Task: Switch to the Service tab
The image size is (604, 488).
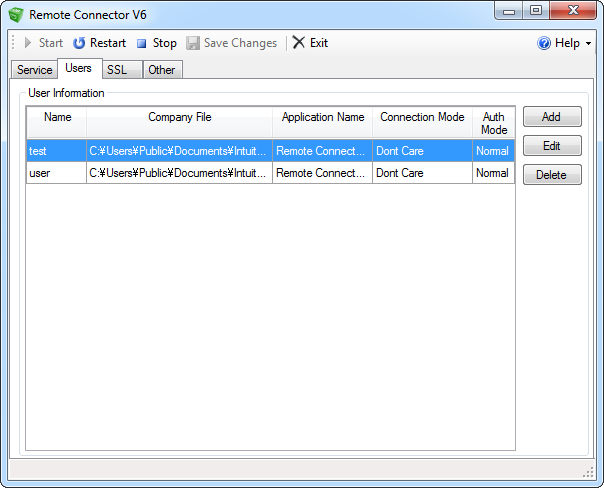Action: pos(34,70)
